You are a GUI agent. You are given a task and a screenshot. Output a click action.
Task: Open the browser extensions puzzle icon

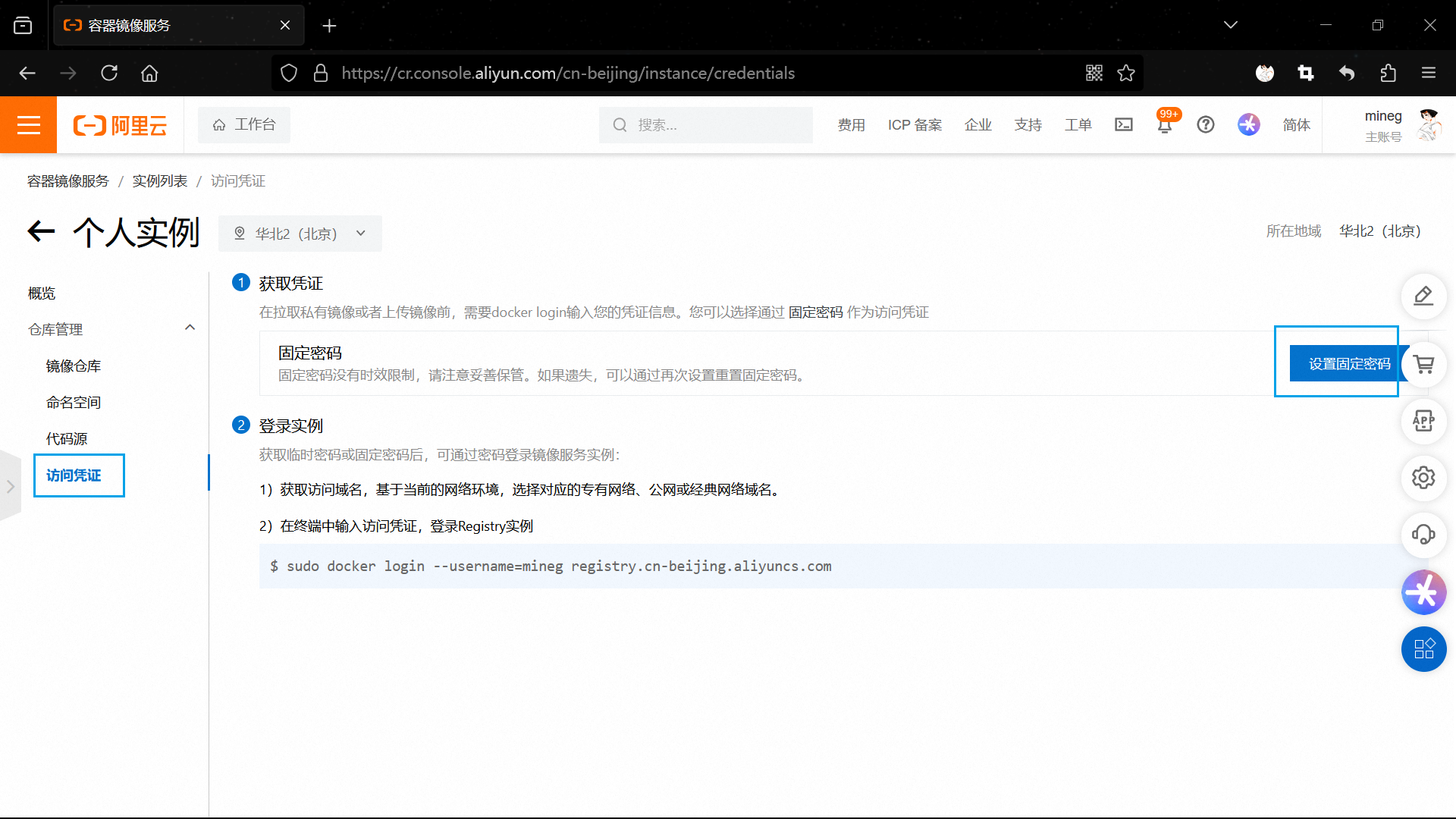pyautogui.click(x=1388, y=73)
